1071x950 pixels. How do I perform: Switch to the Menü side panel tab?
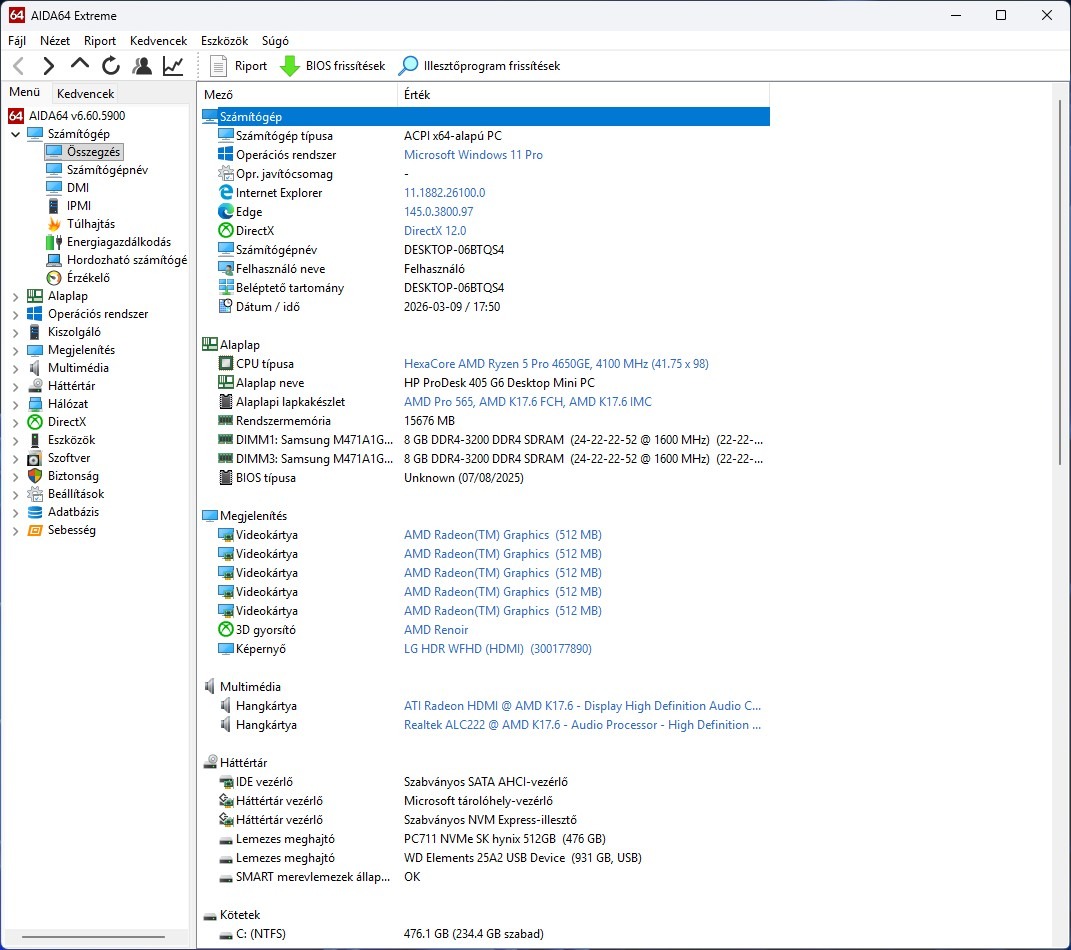click(x=25, y=92)
